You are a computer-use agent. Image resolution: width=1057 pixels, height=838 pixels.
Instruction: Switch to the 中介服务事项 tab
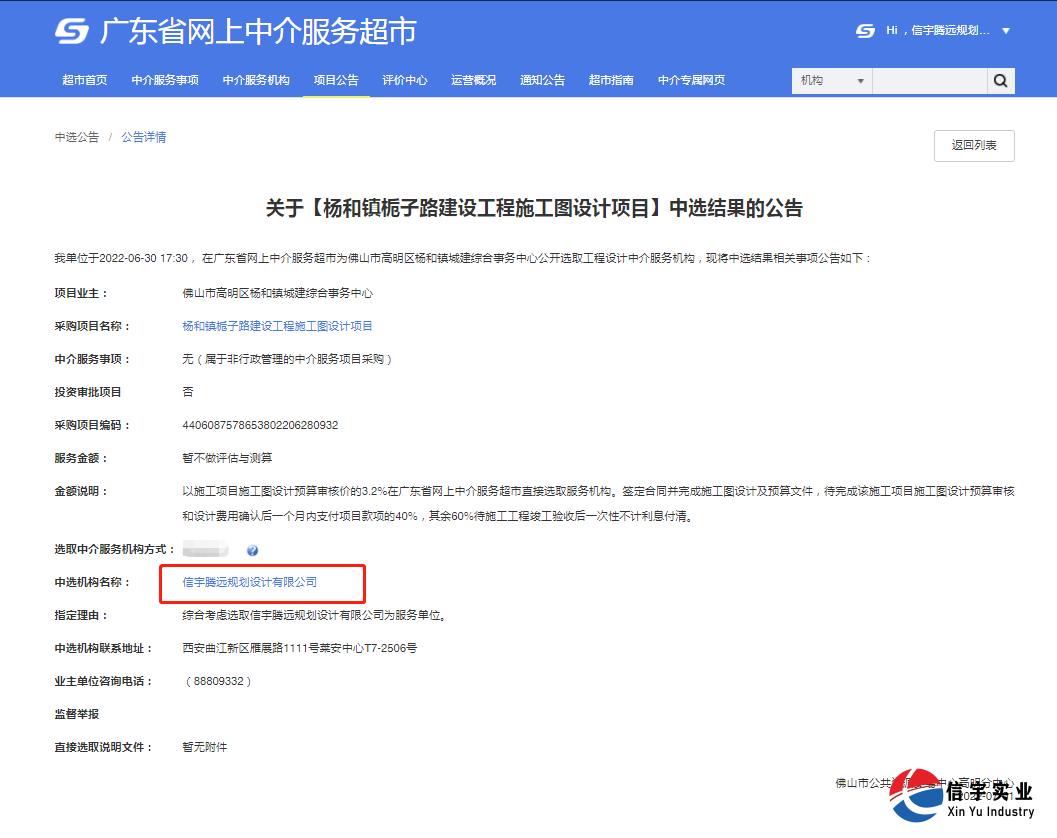[x=164, y=80]
